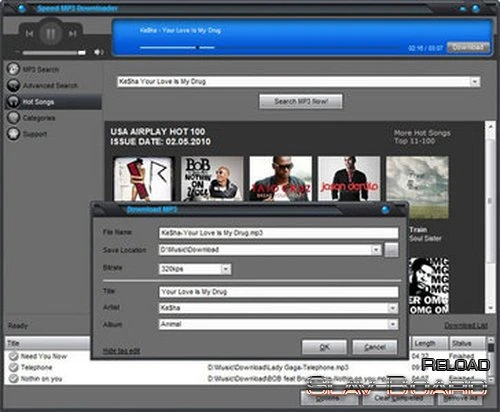Pause the playing song
This screenshot has height=412, width=500.
pos(51,34)
